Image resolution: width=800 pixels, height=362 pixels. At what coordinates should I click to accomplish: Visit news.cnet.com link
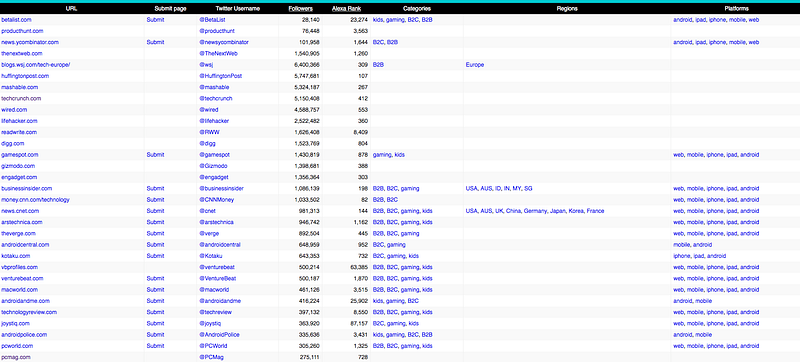click(20, 211)
